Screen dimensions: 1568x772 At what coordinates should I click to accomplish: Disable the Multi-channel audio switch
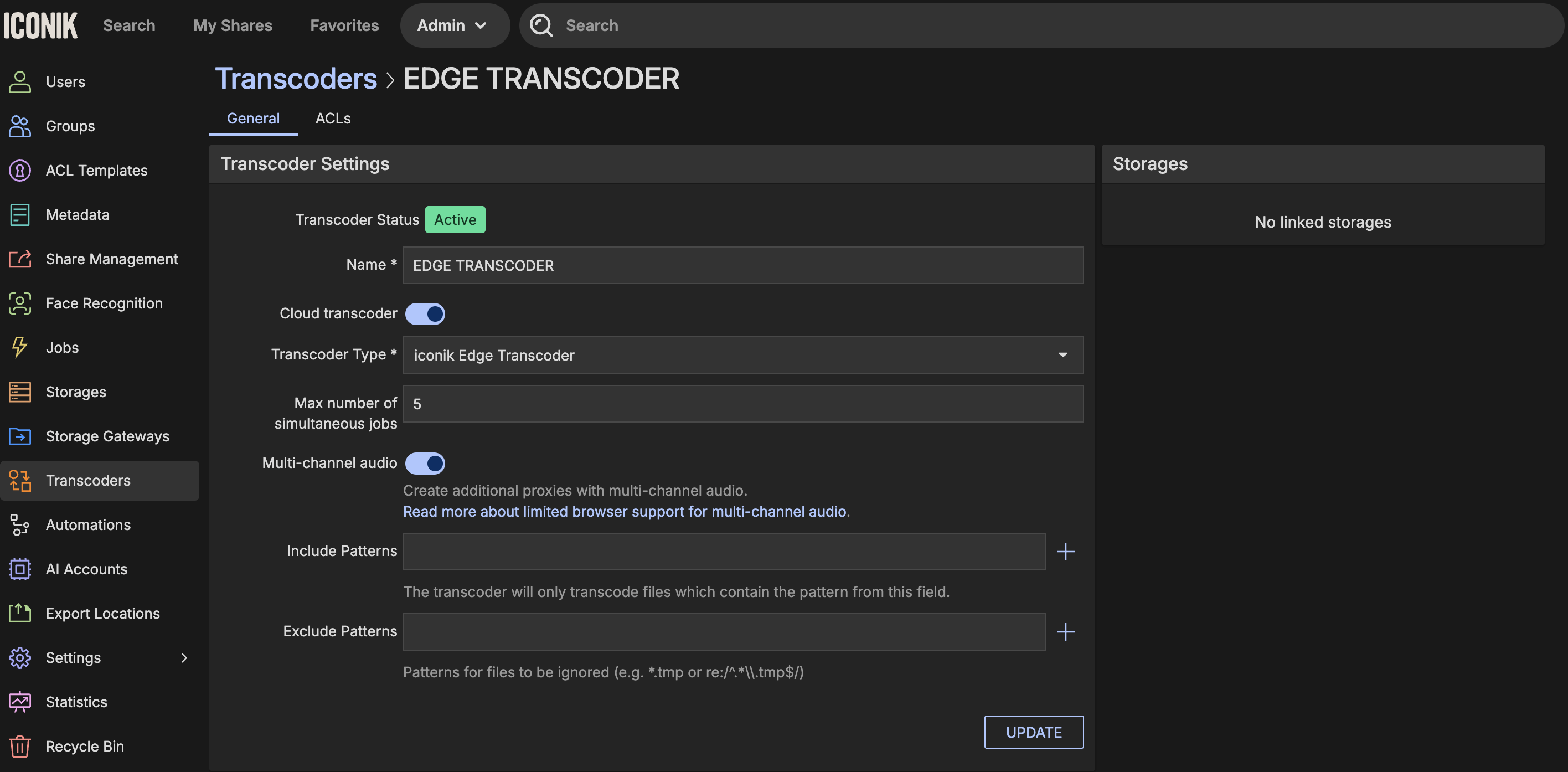click(425, 464)
